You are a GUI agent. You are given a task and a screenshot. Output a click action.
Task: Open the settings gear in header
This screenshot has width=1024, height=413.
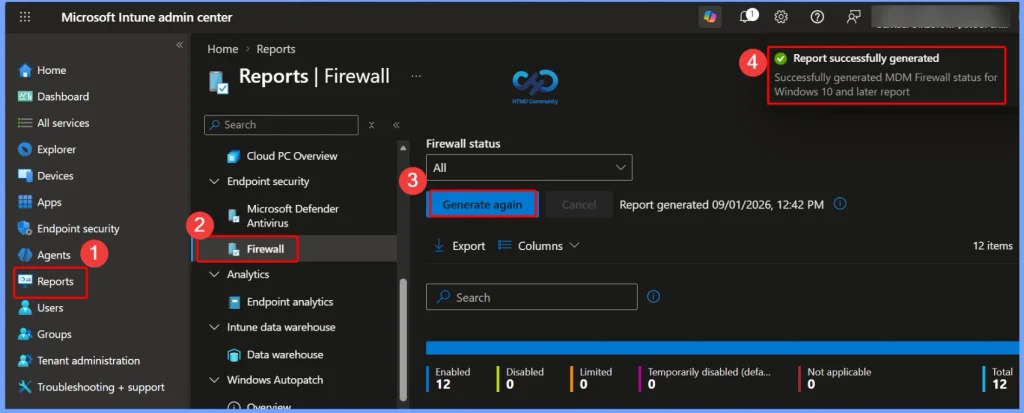781,18
